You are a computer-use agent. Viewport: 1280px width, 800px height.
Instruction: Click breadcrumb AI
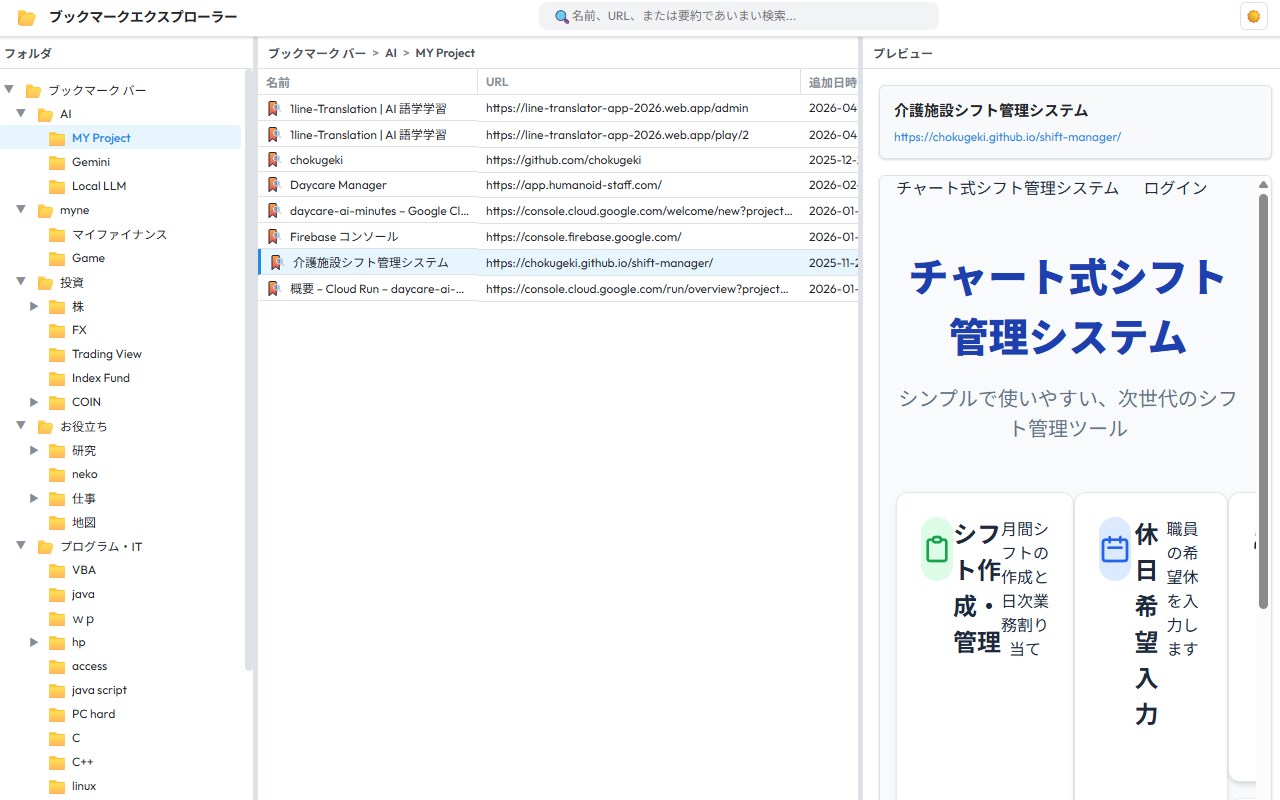pyautogui.click(x=391, y=53)
